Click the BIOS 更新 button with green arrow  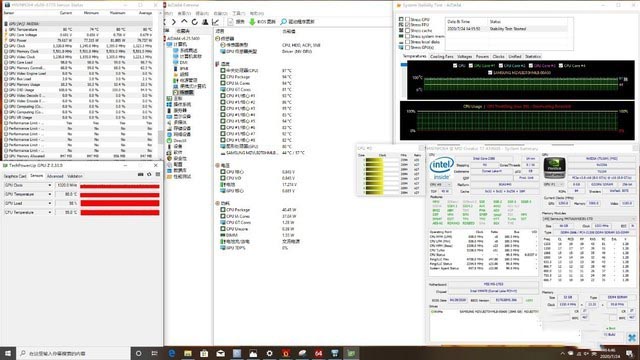click(x=262, y=22)
